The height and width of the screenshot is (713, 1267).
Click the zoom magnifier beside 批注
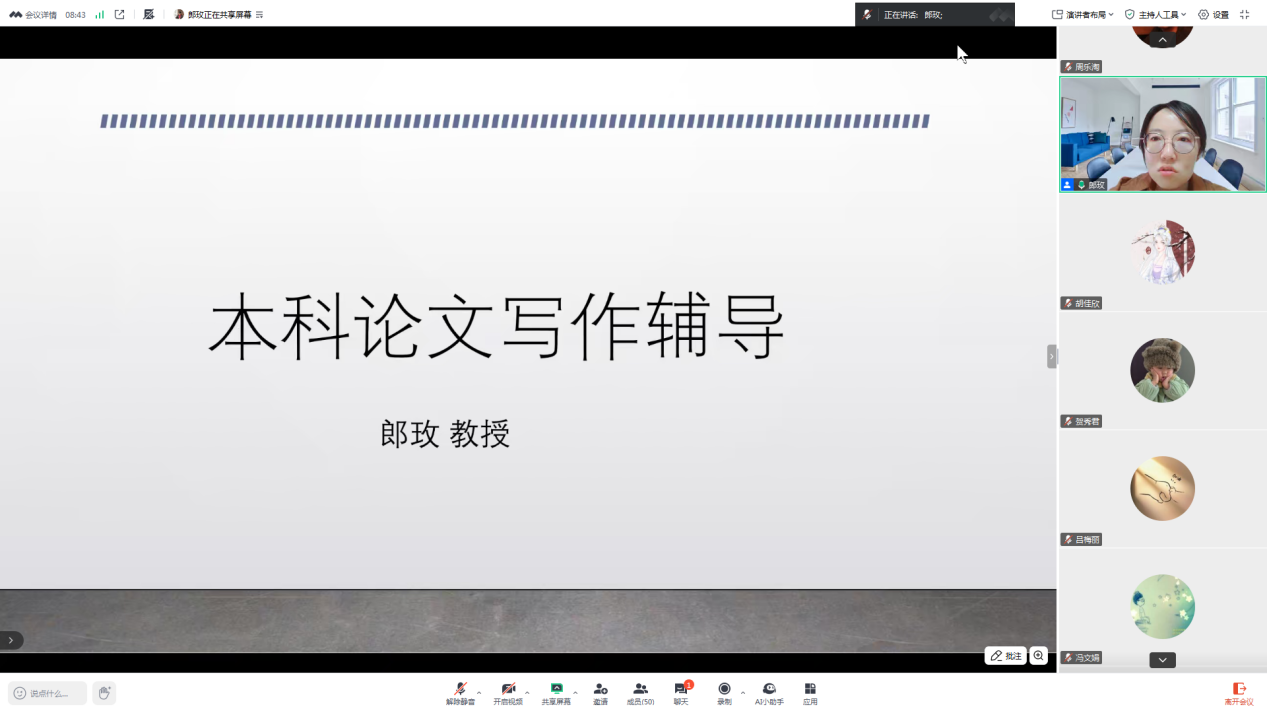1039,656
